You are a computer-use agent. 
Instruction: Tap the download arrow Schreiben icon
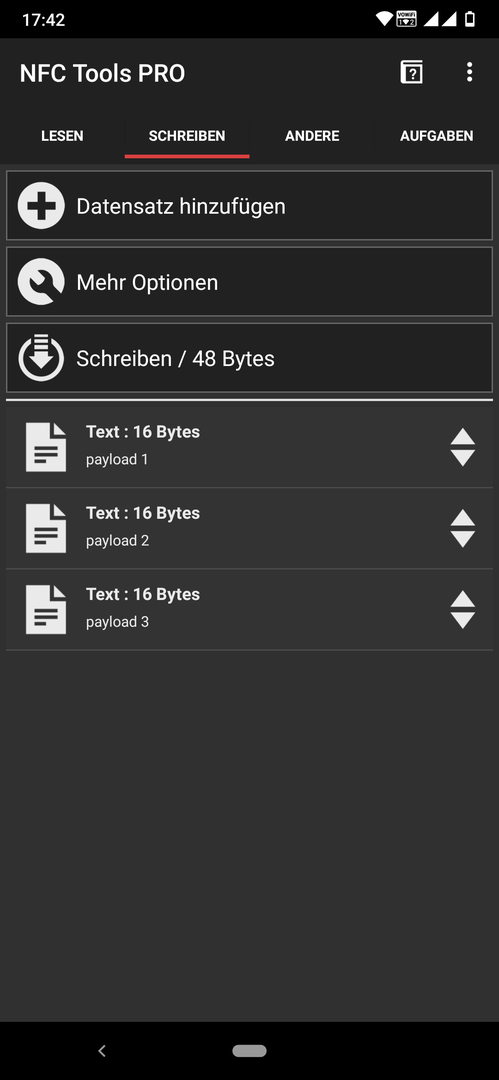41,358
